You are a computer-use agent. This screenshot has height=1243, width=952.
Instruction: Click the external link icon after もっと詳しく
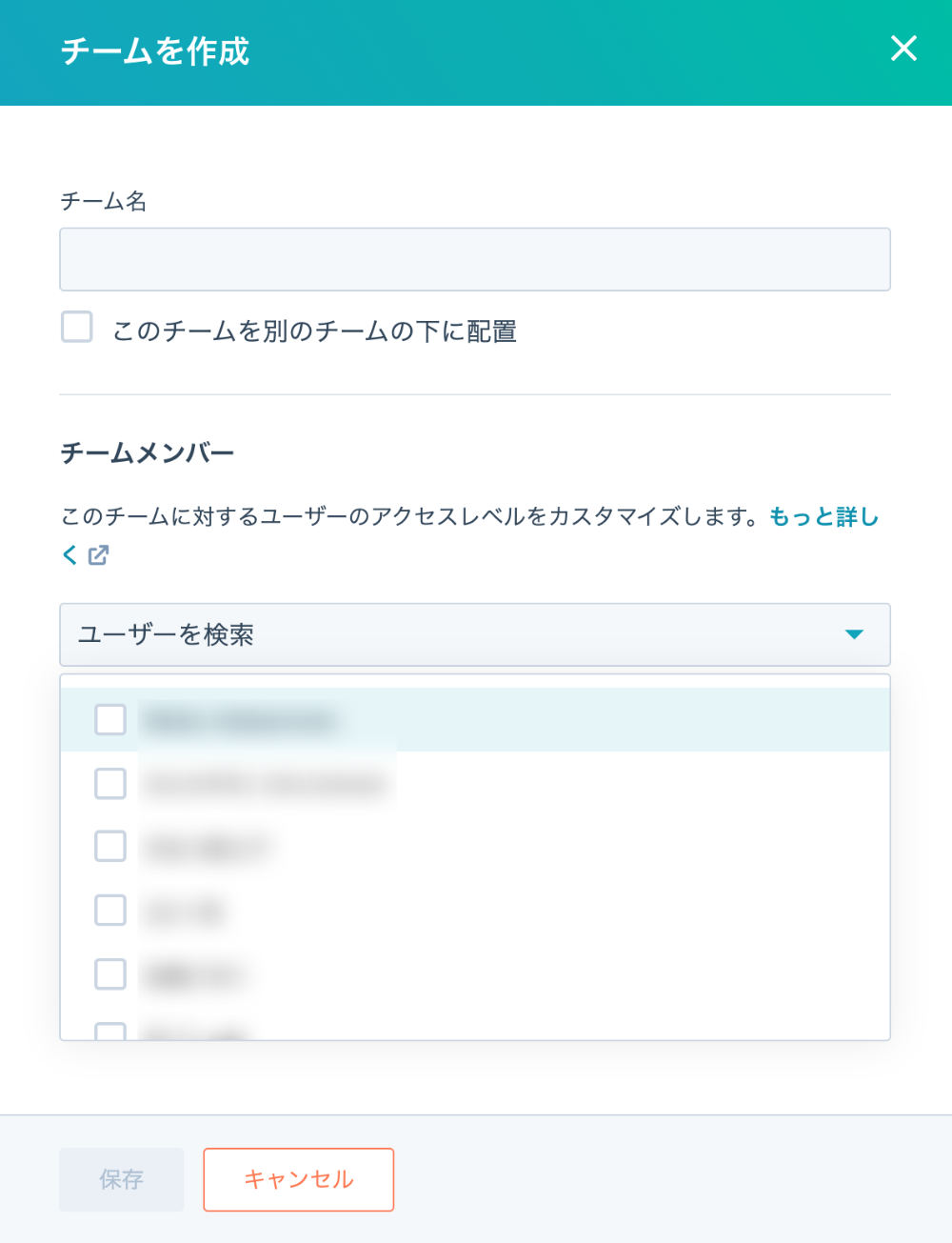pos(98,555)
